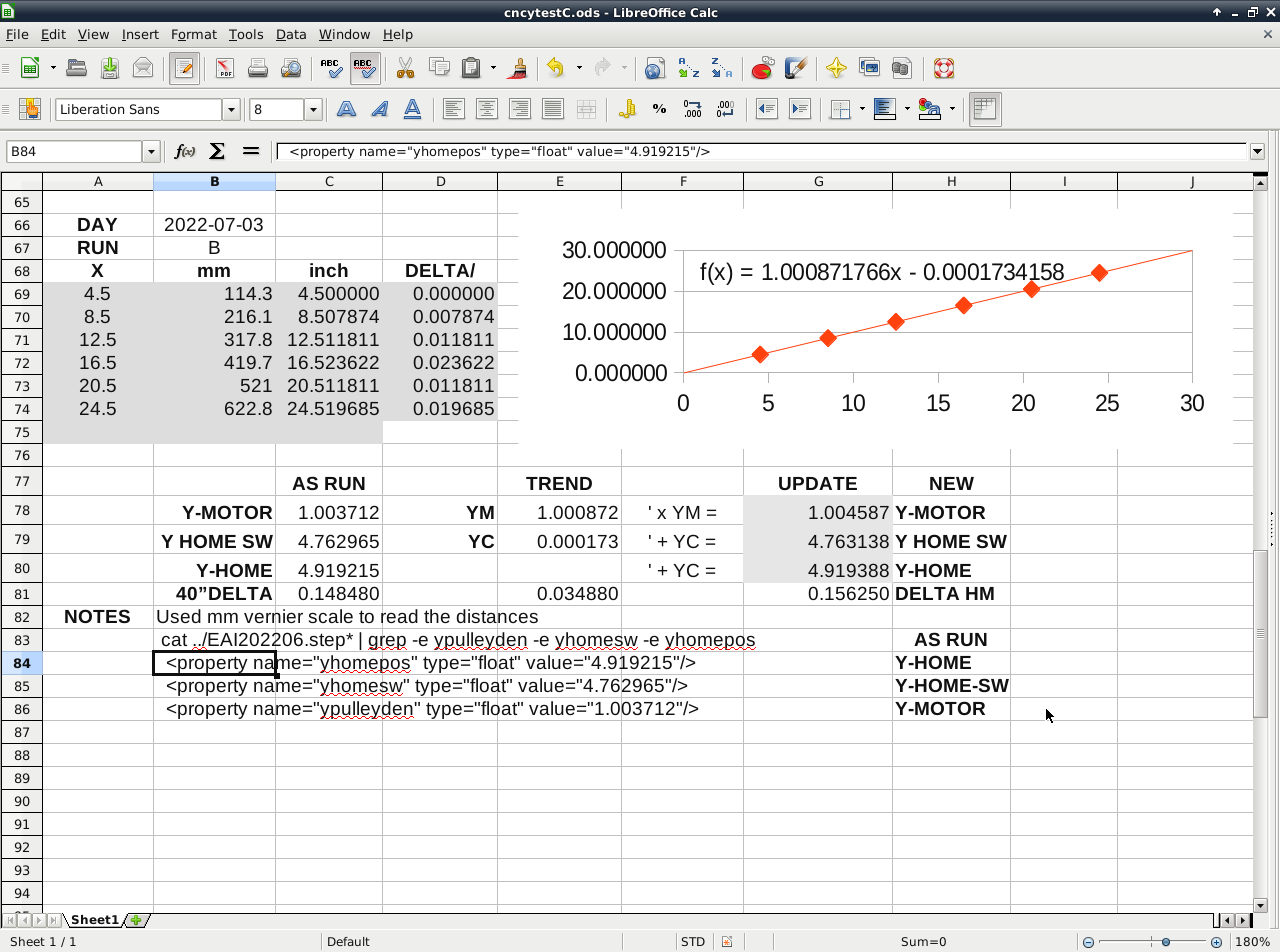Center cell contents horizontally
This screenshot has width=1280, height=952.
(487, 109)
